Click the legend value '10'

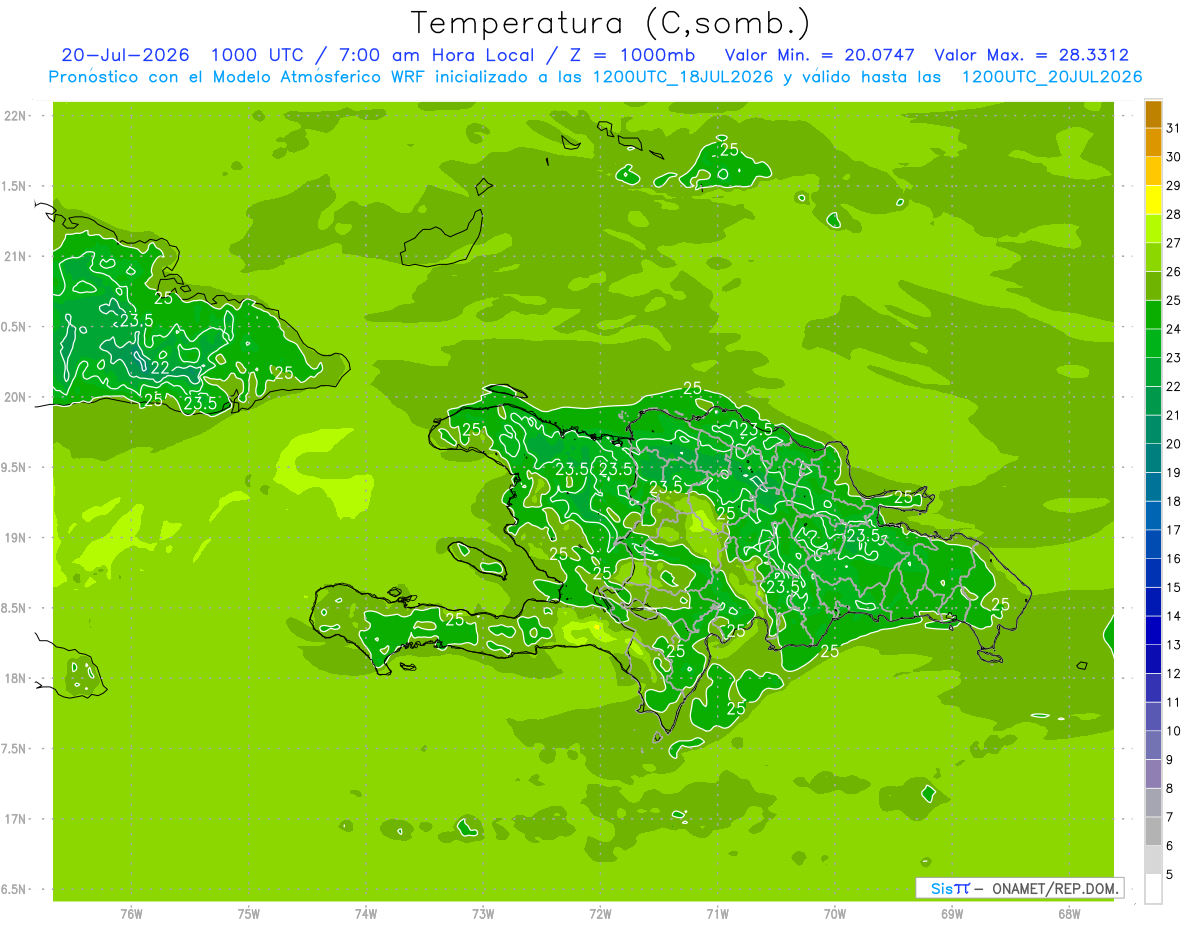point(1174,731)
